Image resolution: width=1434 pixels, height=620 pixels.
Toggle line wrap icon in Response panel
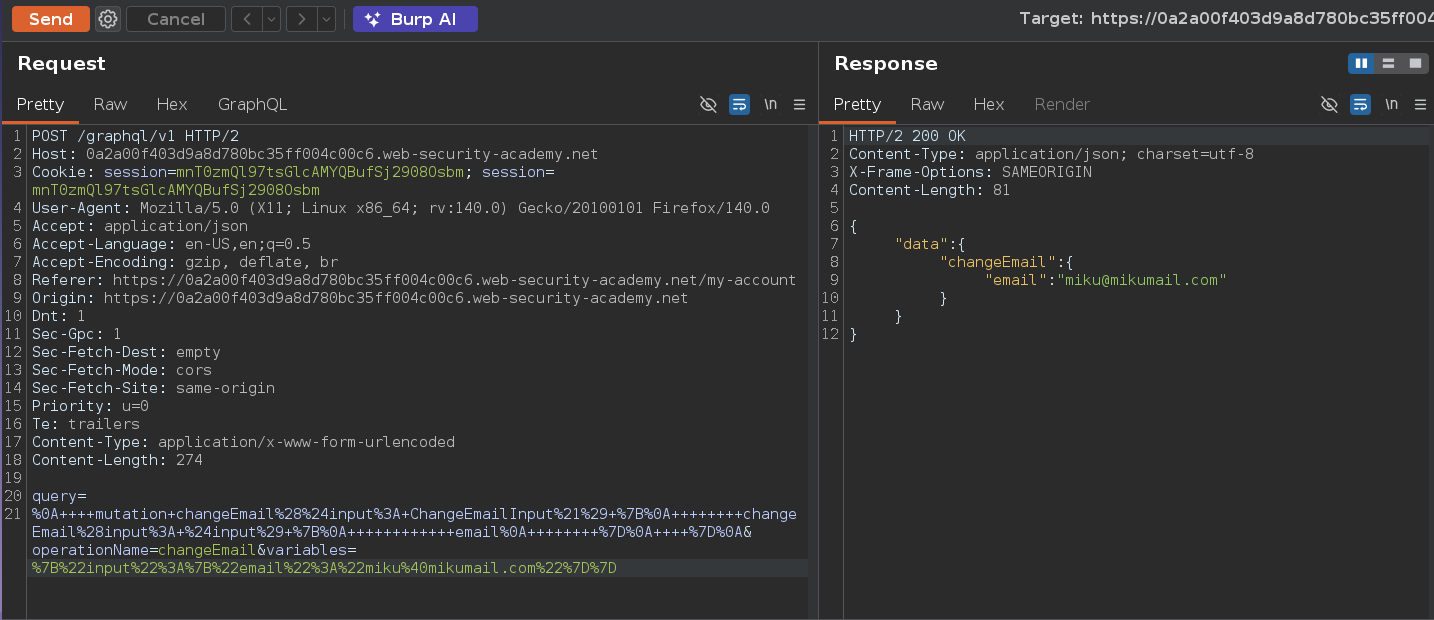tap(1360, 104)
